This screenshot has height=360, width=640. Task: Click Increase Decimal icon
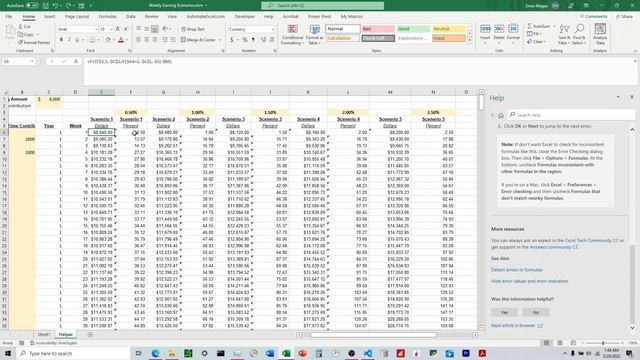263,40
